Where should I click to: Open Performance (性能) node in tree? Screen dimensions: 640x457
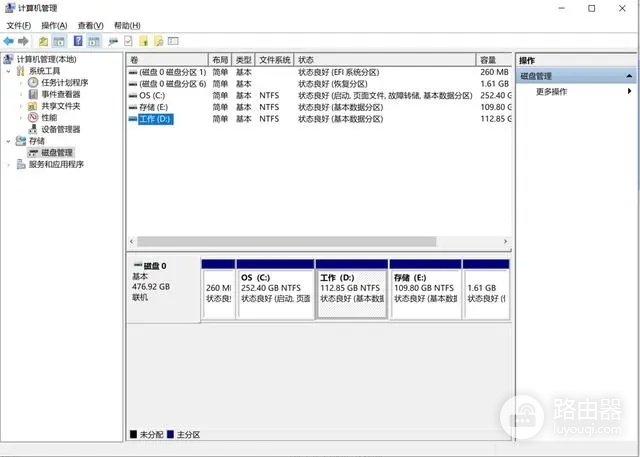[x=49, y=118]
